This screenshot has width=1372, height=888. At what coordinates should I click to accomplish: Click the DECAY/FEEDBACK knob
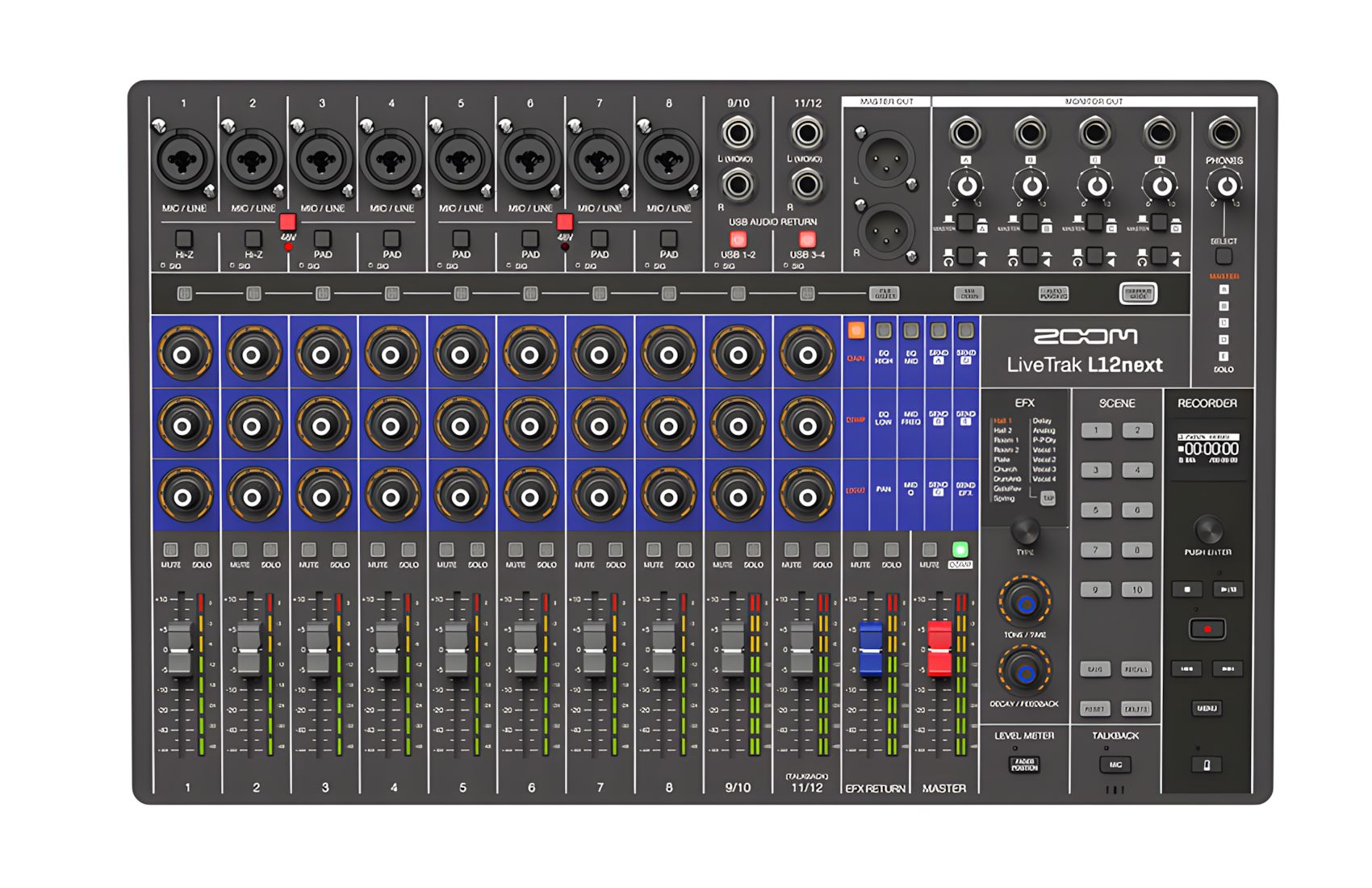click(x=1025, y=672)
